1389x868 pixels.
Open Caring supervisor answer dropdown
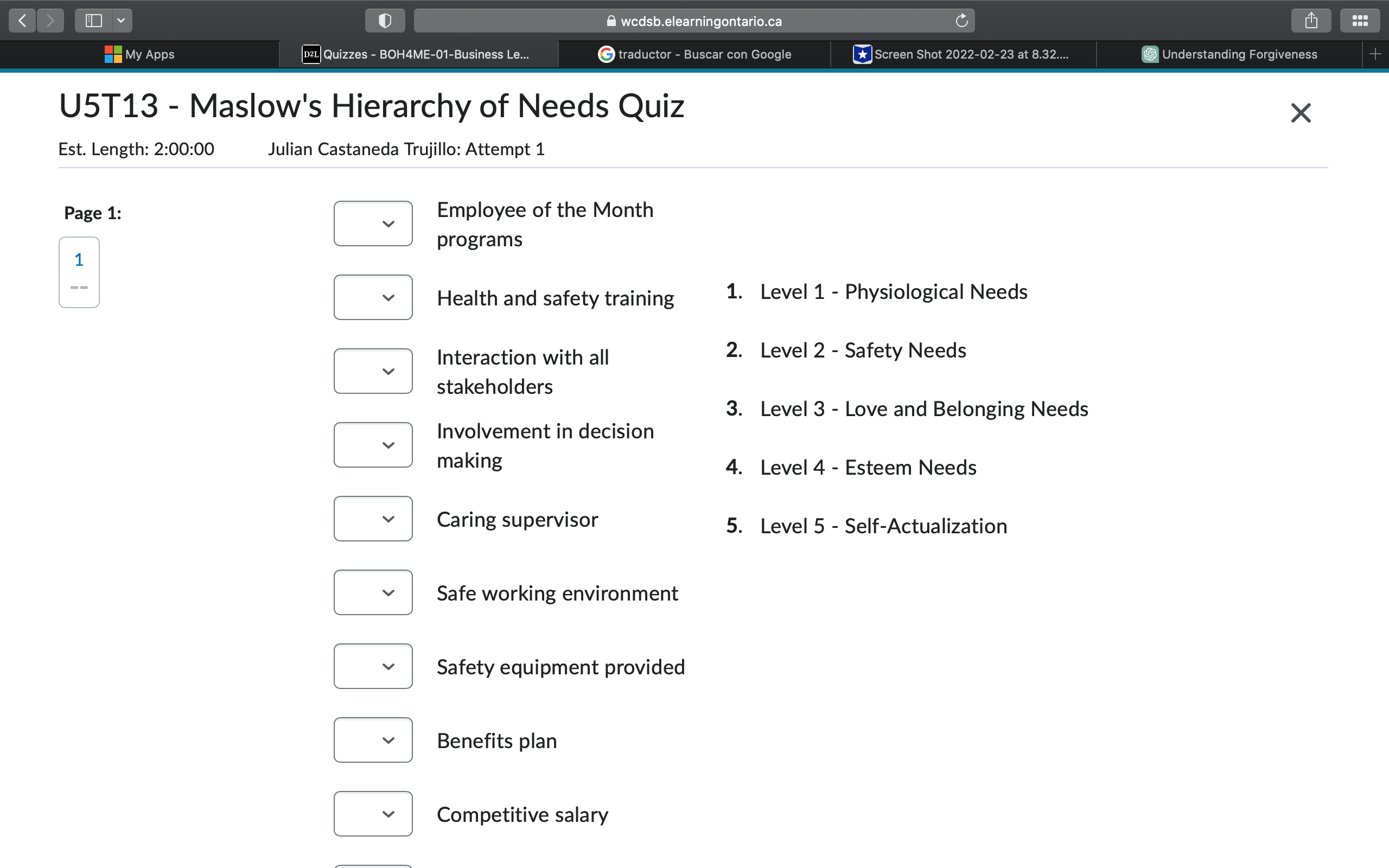point(373,519)
